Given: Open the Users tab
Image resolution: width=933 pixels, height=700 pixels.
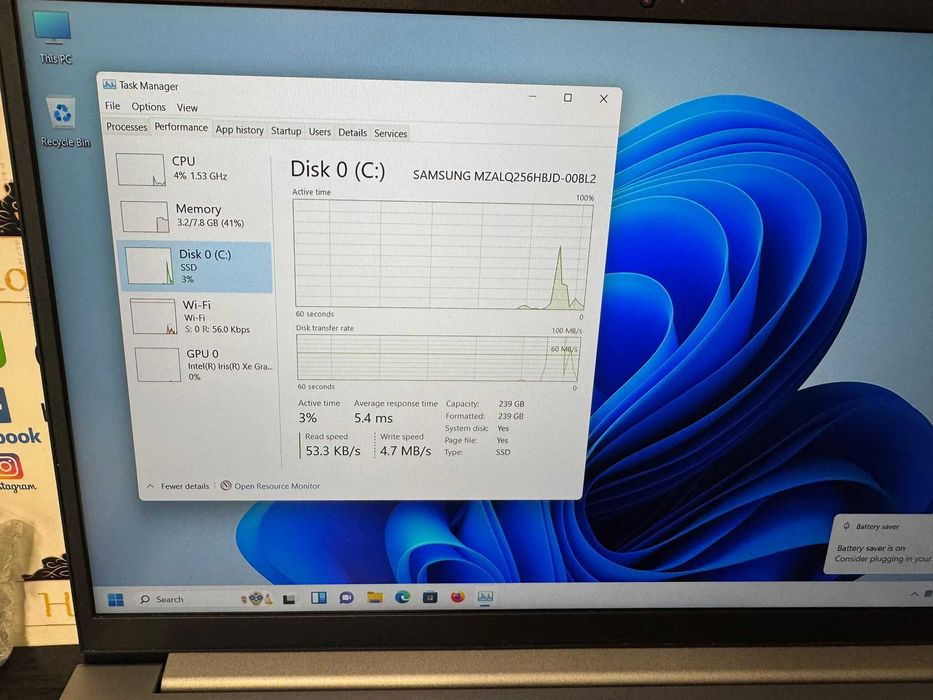Looking at the screenshot, I should pos(320,132).
